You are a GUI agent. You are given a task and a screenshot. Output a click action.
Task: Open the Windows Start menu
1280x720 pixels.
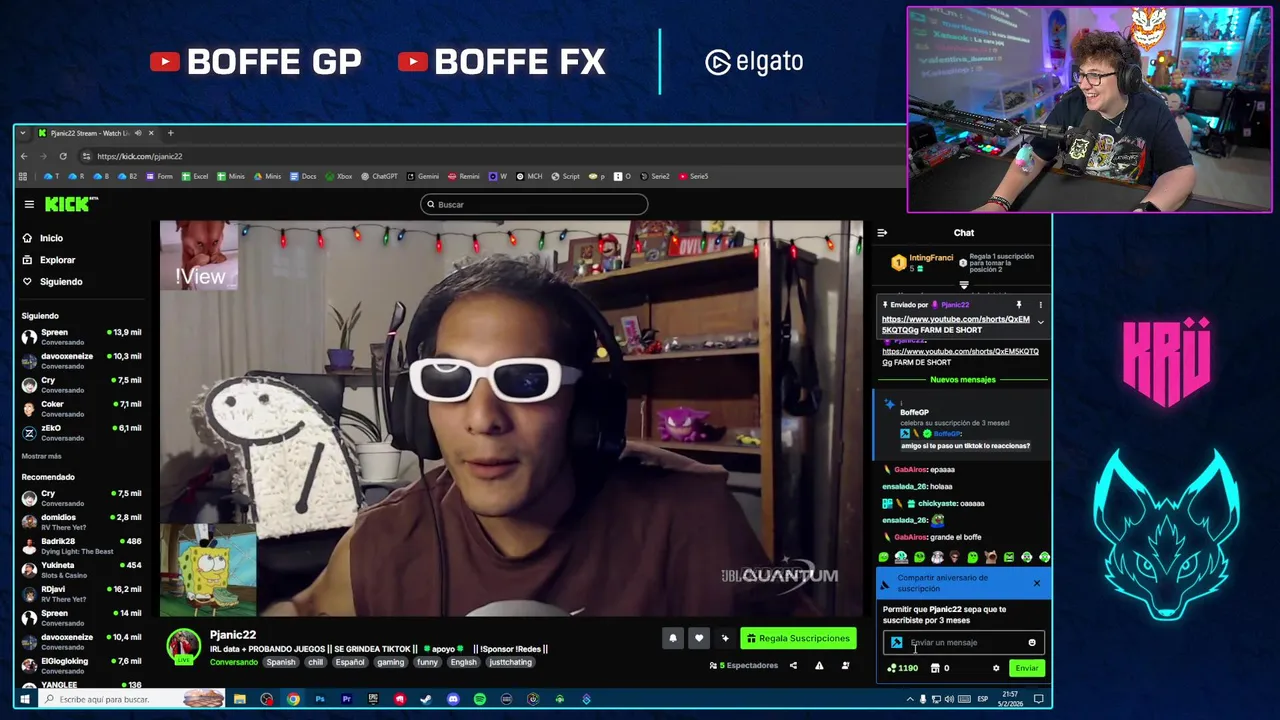point(26,699)
